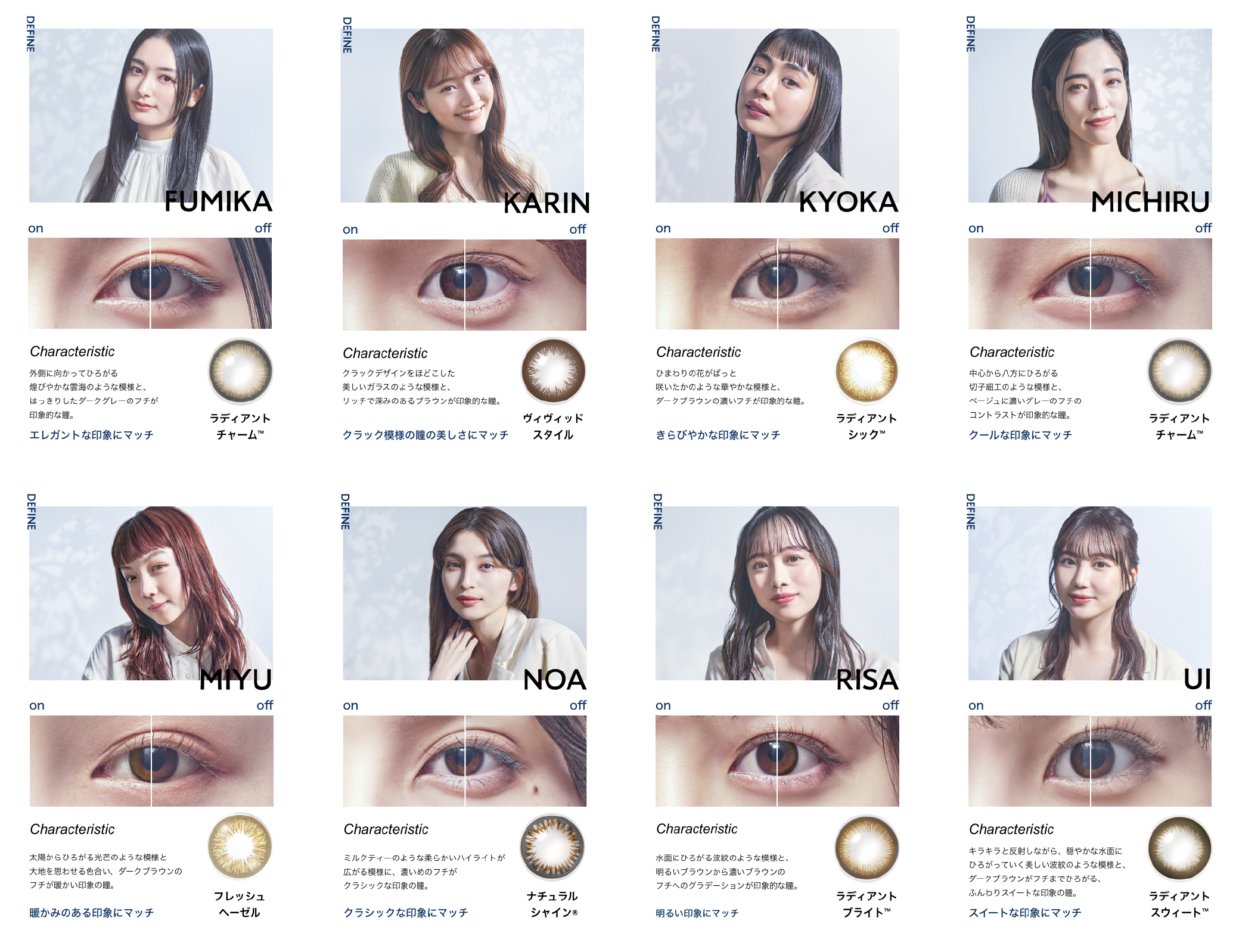
Task: Click FUMIKA's Radiant Charm lens icon
Action: tap(240, 371)
